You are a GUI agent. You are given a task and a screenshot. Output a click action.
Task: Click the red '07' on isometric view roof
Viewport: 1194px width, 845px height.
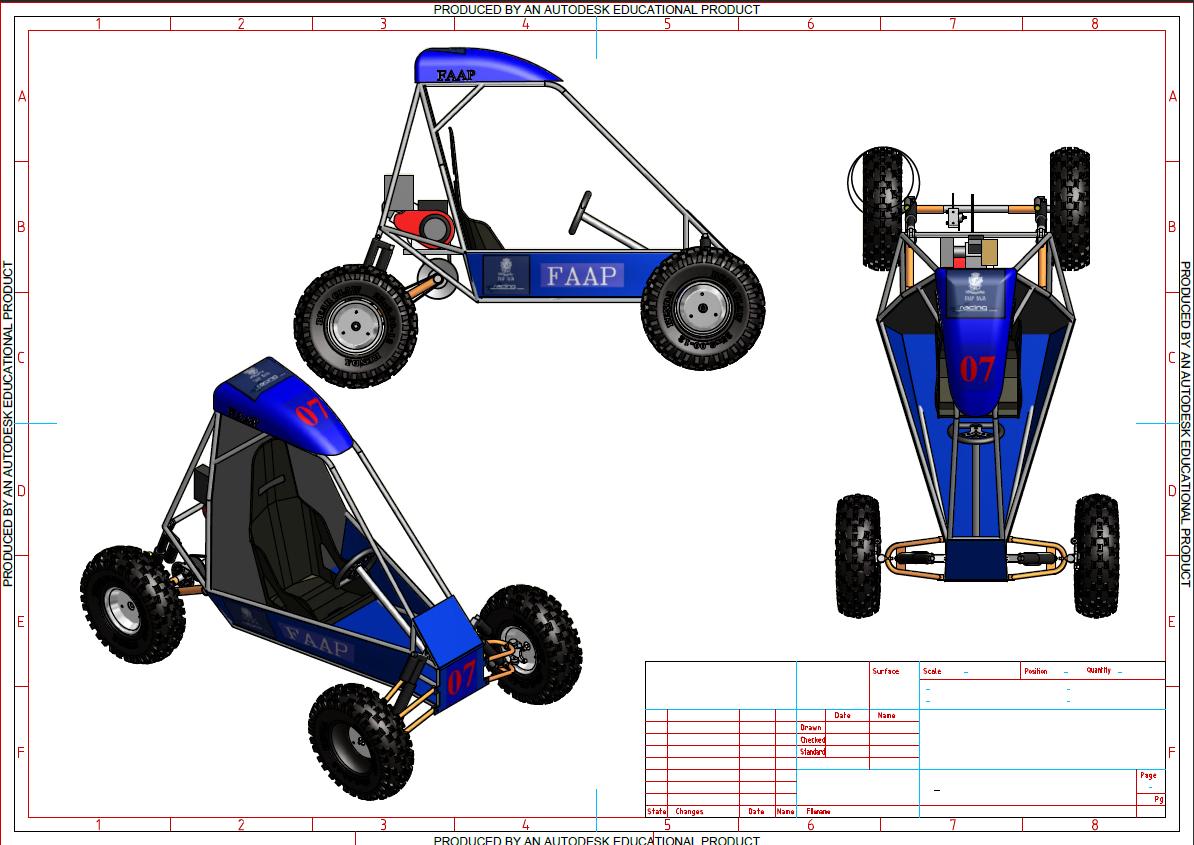tap(311, 411)
